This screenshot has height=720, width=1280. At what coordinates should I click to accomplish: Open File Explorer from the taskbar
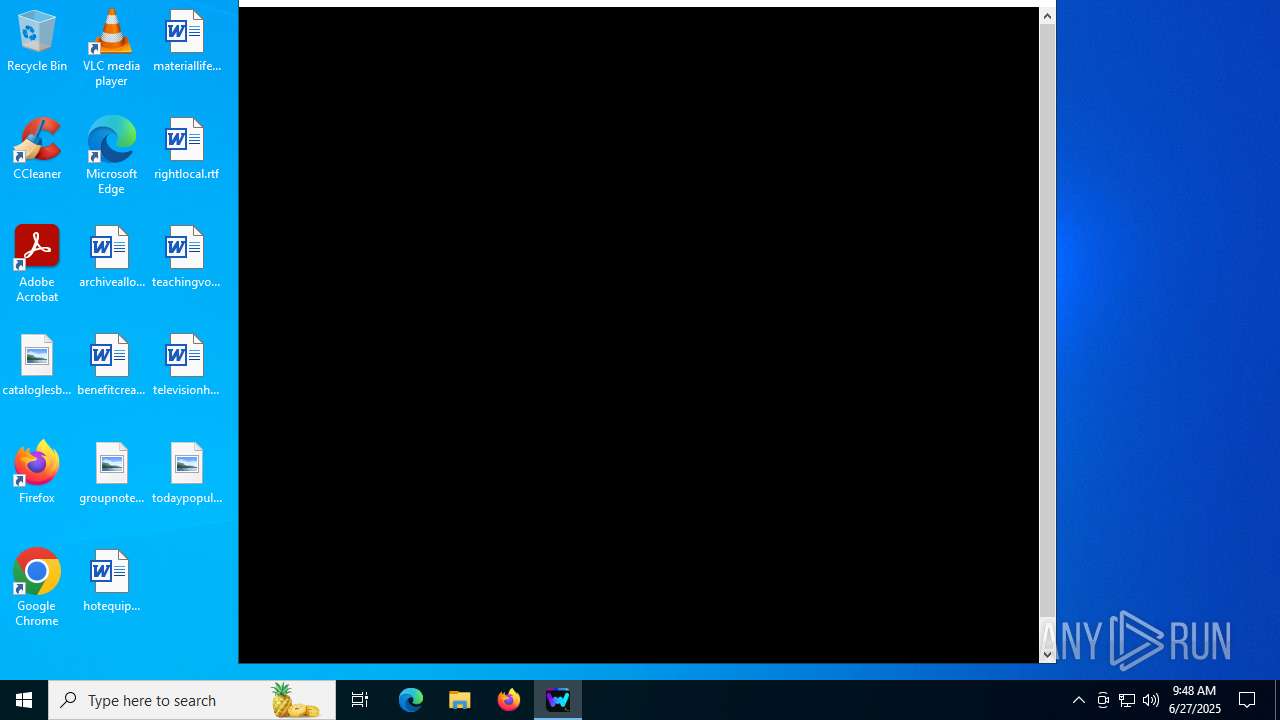coord(460,700)
